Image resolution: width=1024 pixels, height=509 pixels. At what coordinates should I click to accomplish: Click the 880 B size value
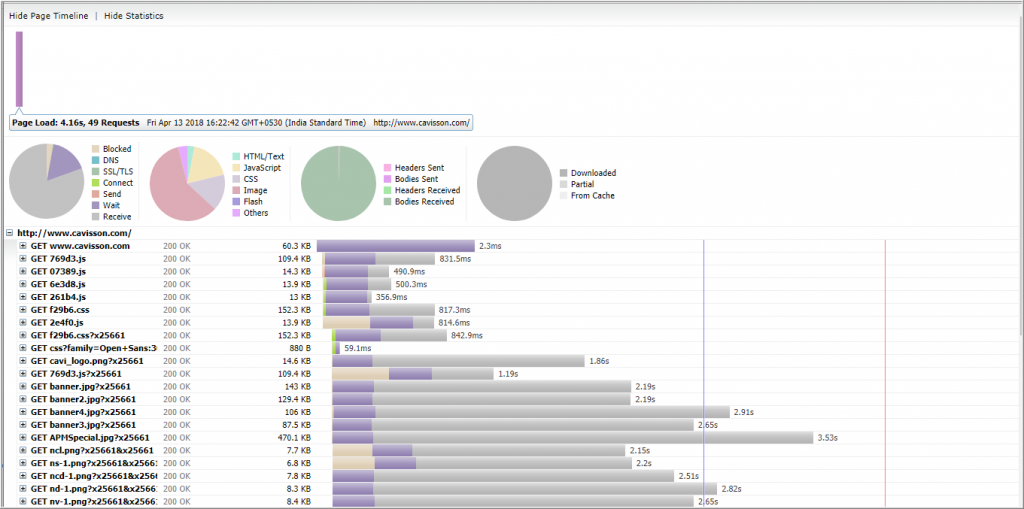pos(299,348)
